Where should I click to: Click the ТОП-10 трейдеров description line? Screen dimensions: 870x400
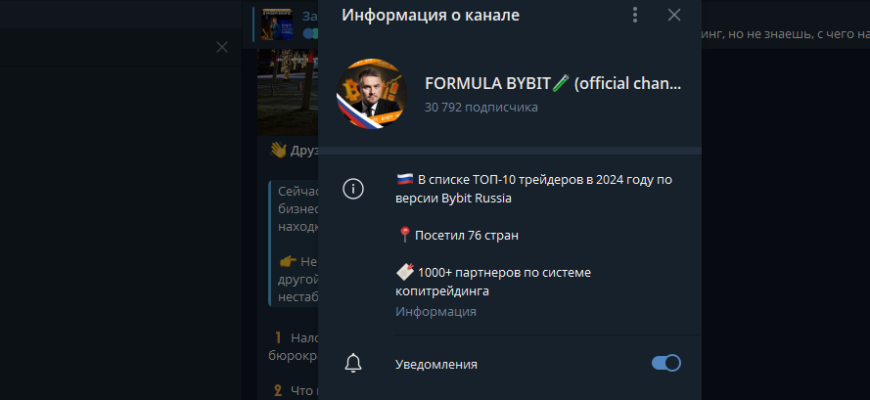tap(535, 189)
